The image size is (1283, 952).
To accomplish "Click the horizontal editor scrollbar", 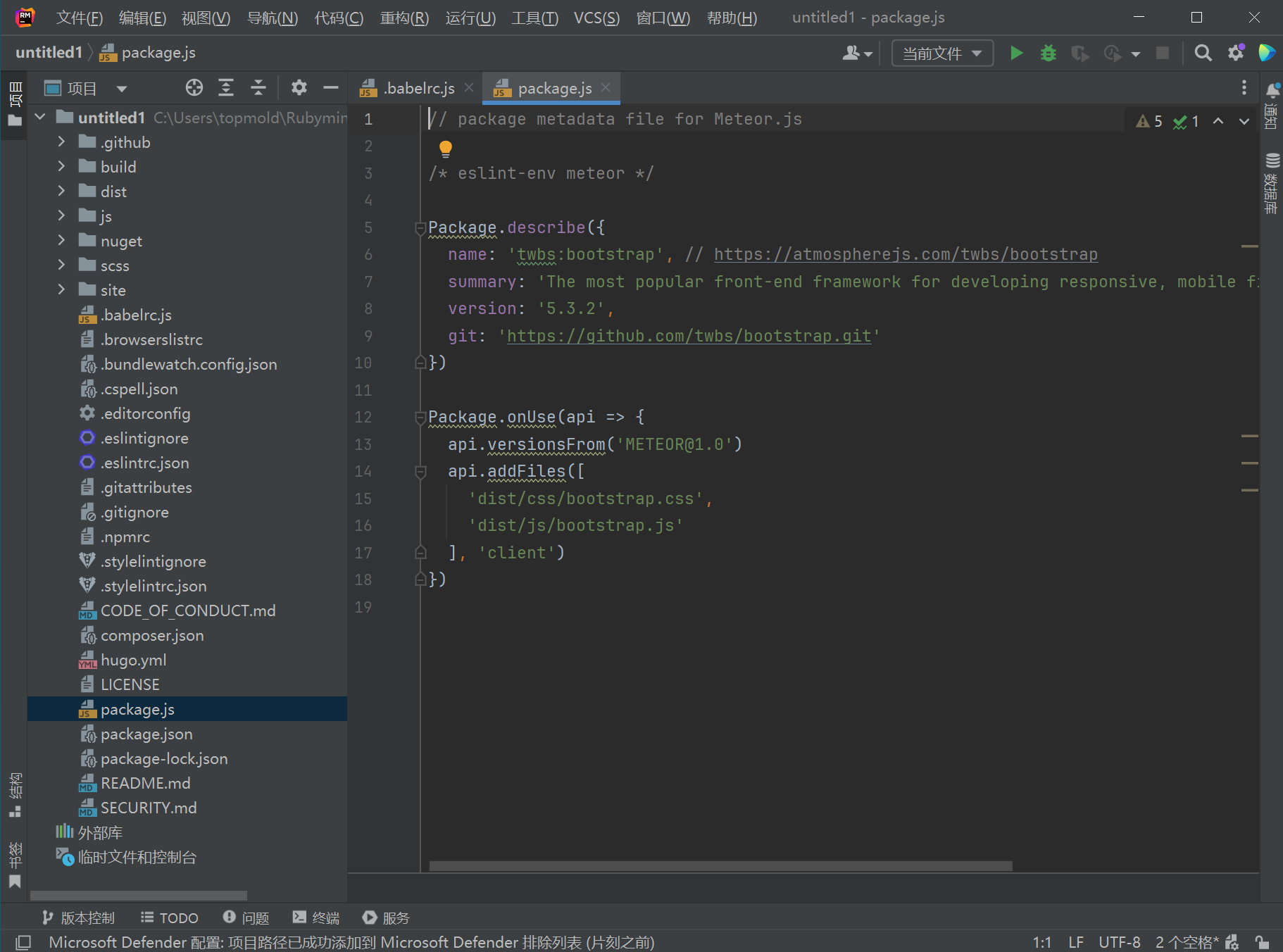I will coord(720,866).
